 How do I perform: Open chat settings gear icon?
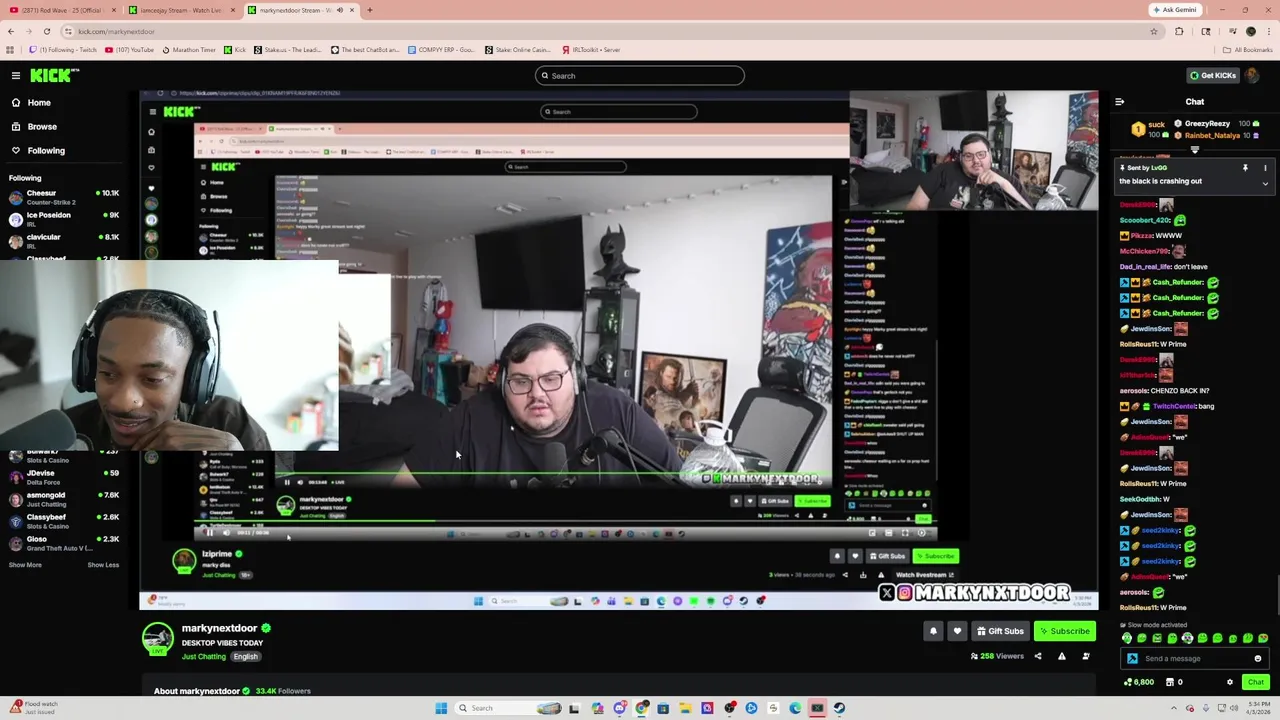click(x=1230, y=682)
